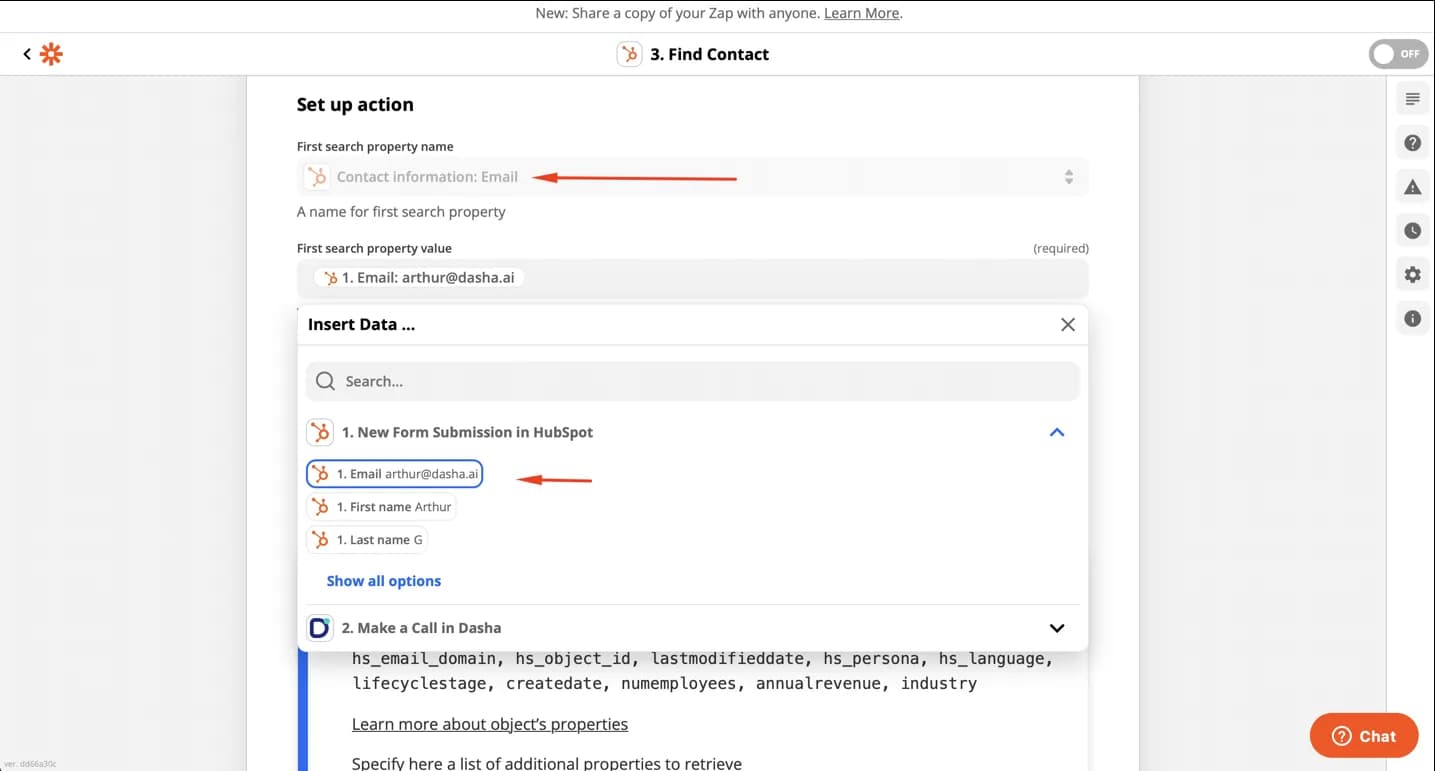The width and height of the screenshot is (1435, 771).
Task: Click the Set up action heading
Action: coord(355,105)
